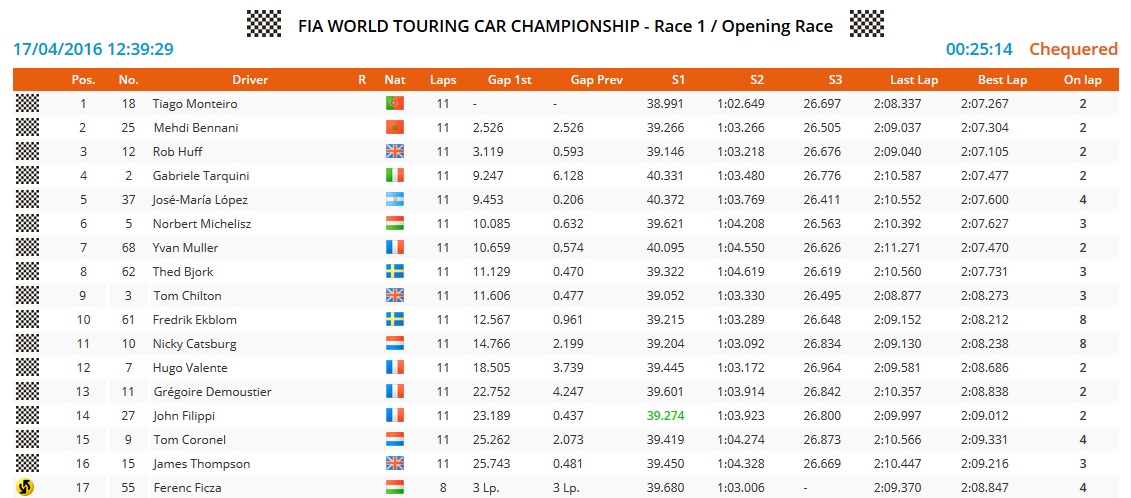Click the checkered flag left of the title
Image resolution: width=1131 pixels, height=498 pixels.
[x=264, y=23]
